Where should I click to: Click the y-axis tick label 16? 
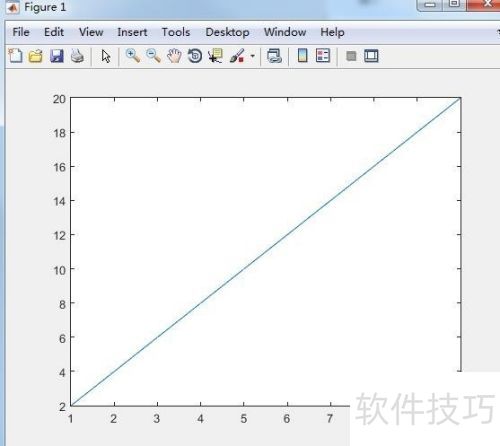tap(60, 167)
